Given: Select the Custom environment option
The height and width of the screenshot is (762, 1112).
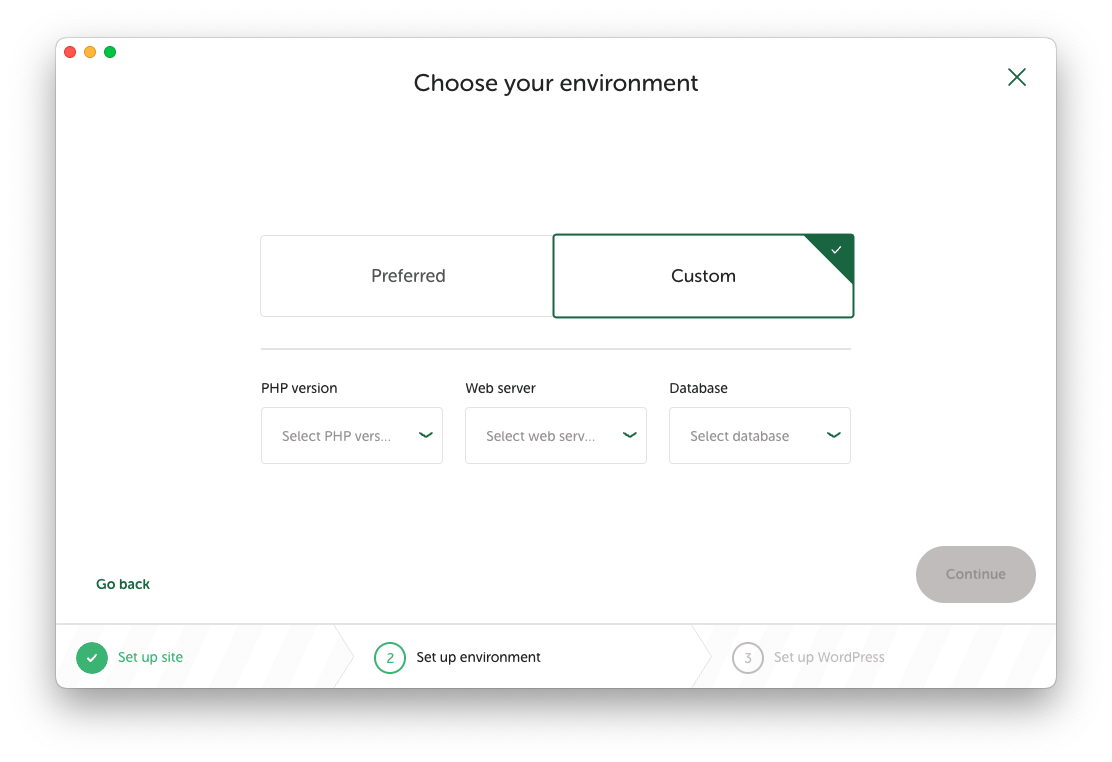Looking at the screenshot, I should (703, 276).
